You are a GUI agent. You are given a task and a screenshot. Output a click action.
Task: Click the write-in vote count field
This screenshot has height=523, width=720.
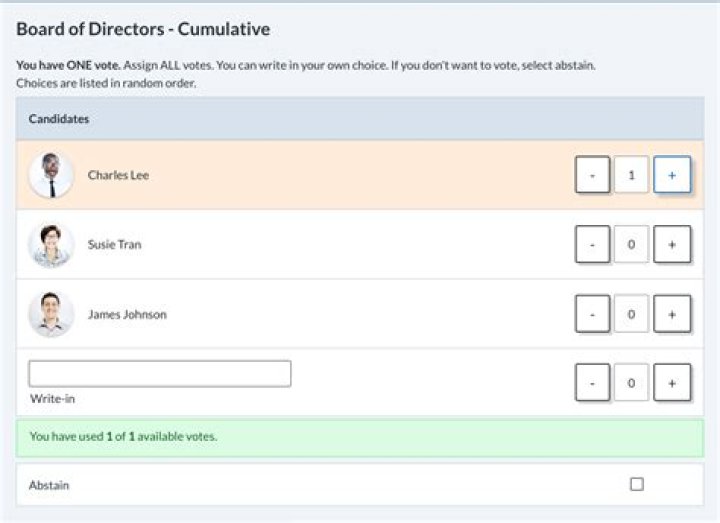coord(631,382)
